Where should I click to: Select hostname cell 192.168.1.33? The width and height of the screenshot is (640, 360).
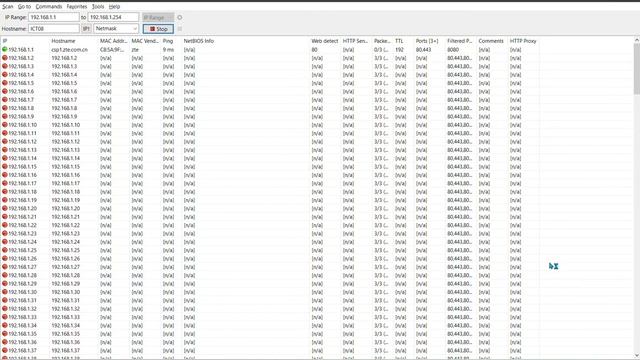pyautogui.click(x=65, y=317)
